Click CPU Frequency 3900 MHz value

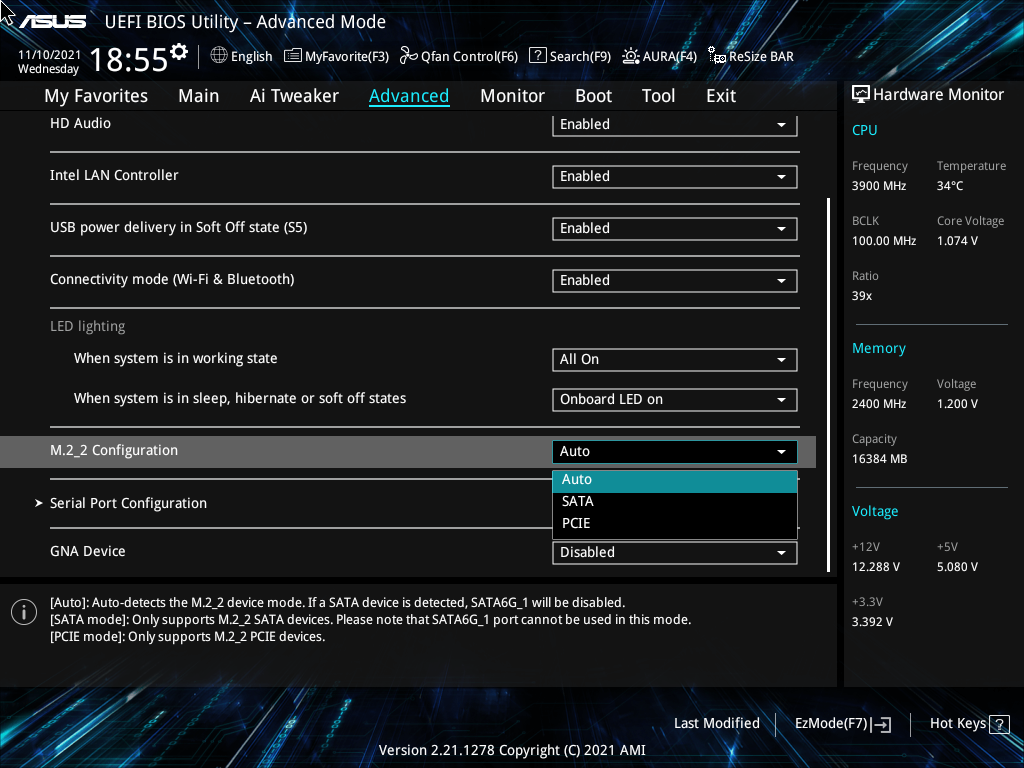coord(879,186)
